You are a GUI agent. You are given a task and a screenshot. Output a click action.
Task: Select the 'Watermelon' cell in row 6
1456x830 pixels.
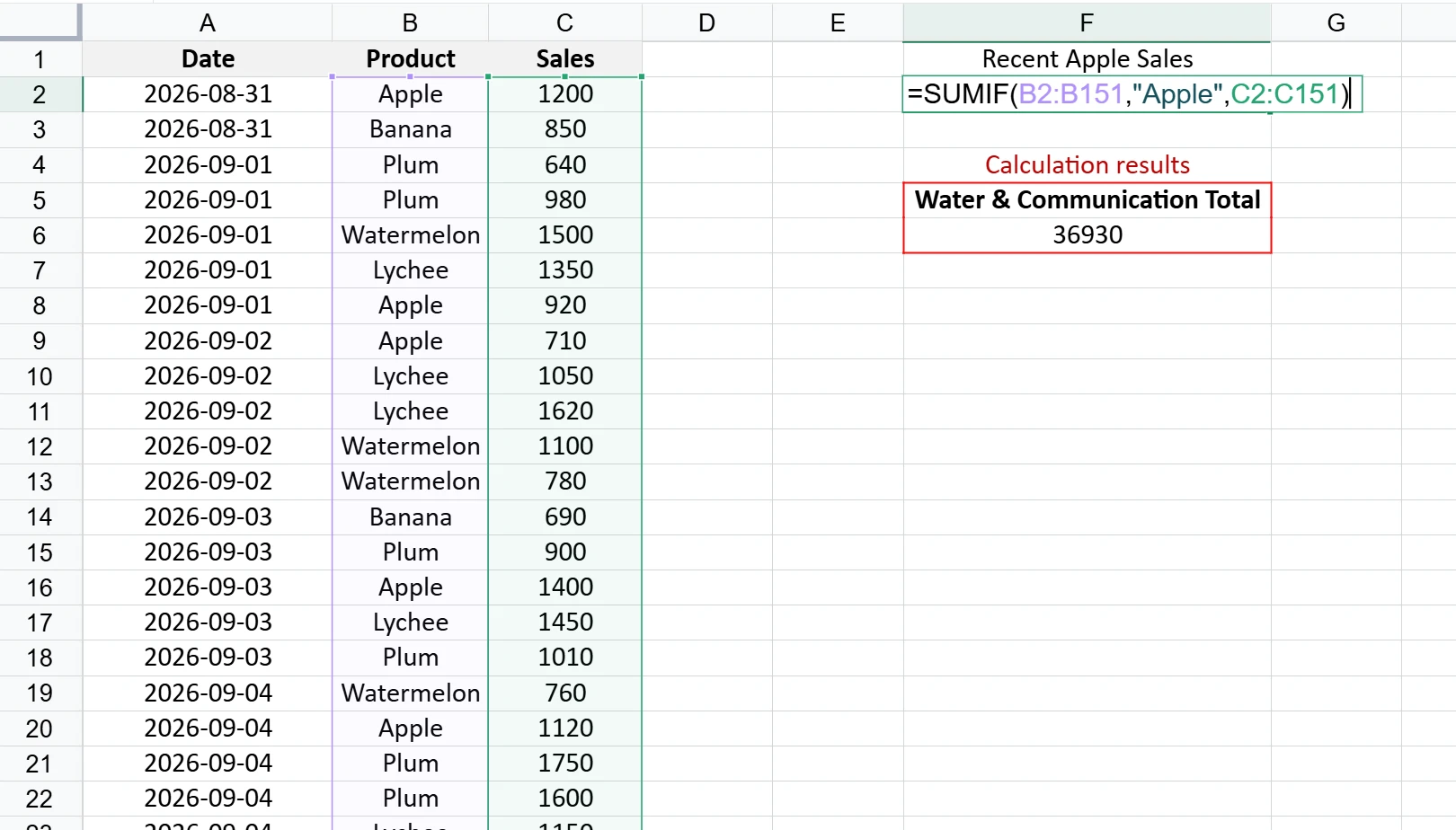410,234
